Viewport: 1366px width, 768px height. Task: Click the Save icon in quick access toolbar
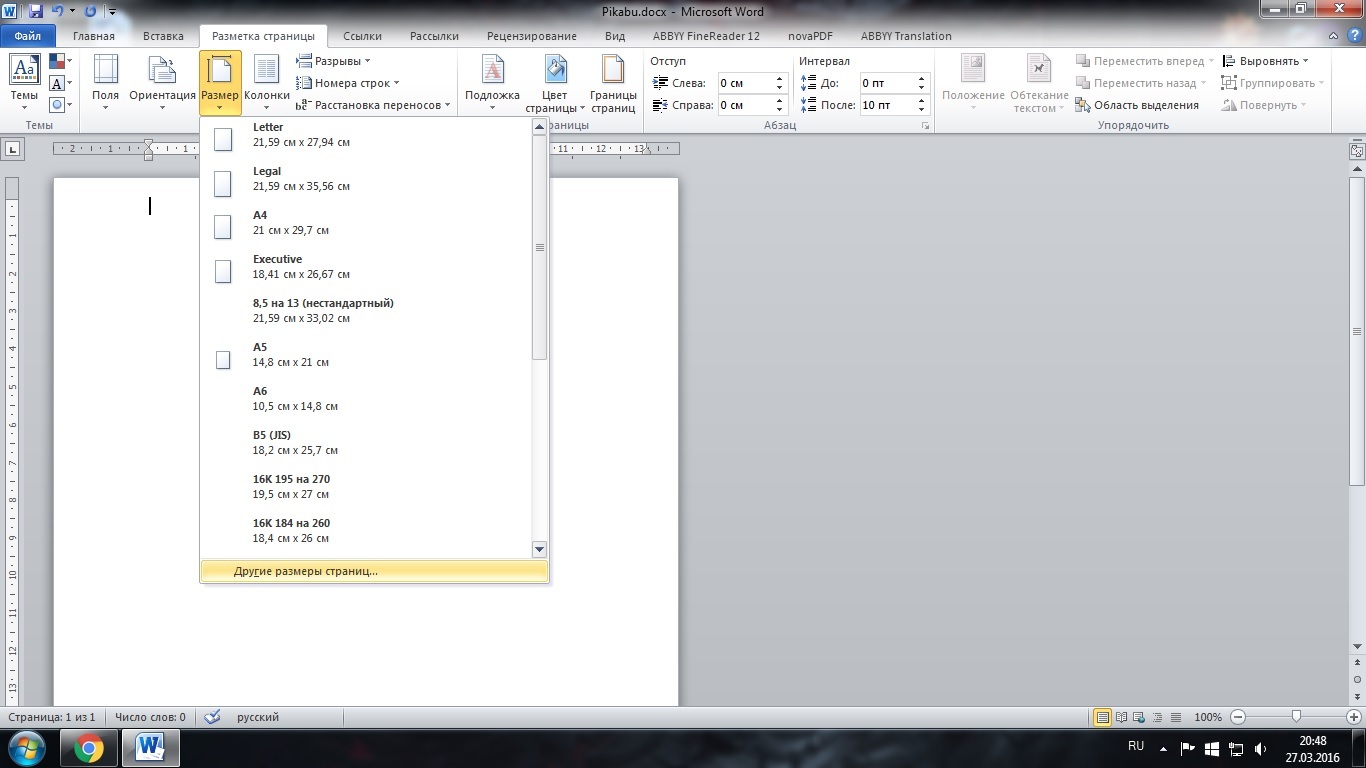pos(36,12)
